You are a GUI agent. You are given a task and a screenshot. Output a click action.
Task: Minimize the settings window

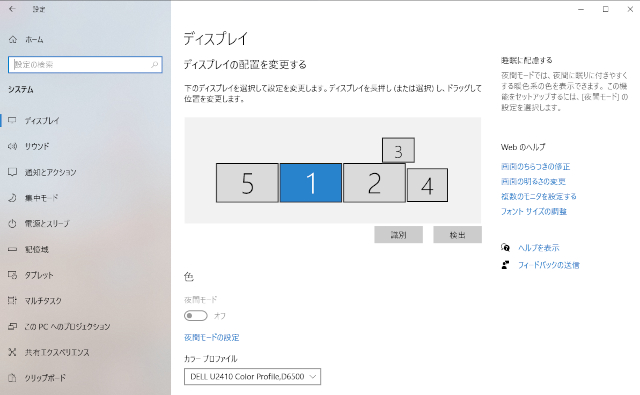(x=581, y=9)
